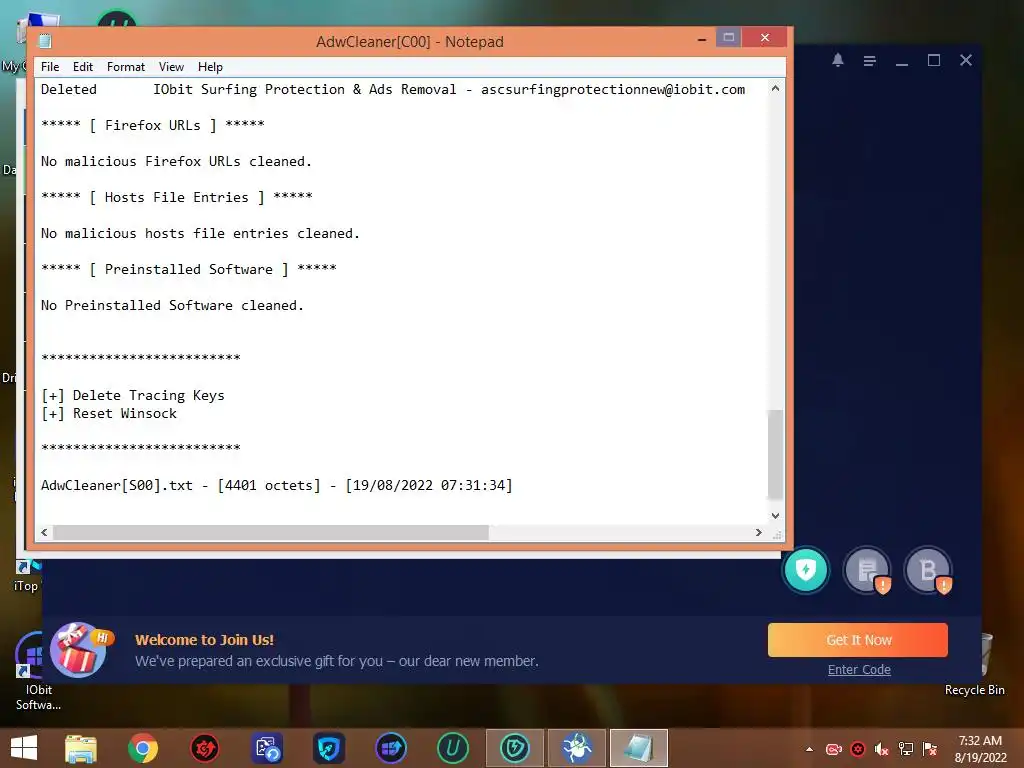Switch to the green shield app taskbar button
This screenshot has width=1024, height=768.
click(515, 748)
